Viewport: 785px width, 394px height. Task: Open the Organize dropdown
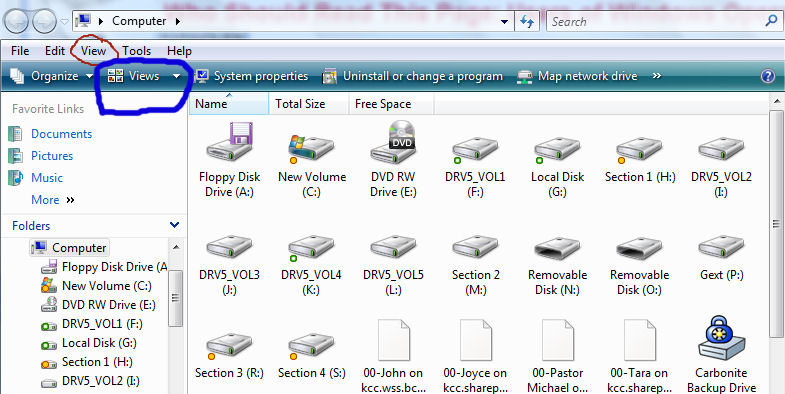click(x=52, y=76)
